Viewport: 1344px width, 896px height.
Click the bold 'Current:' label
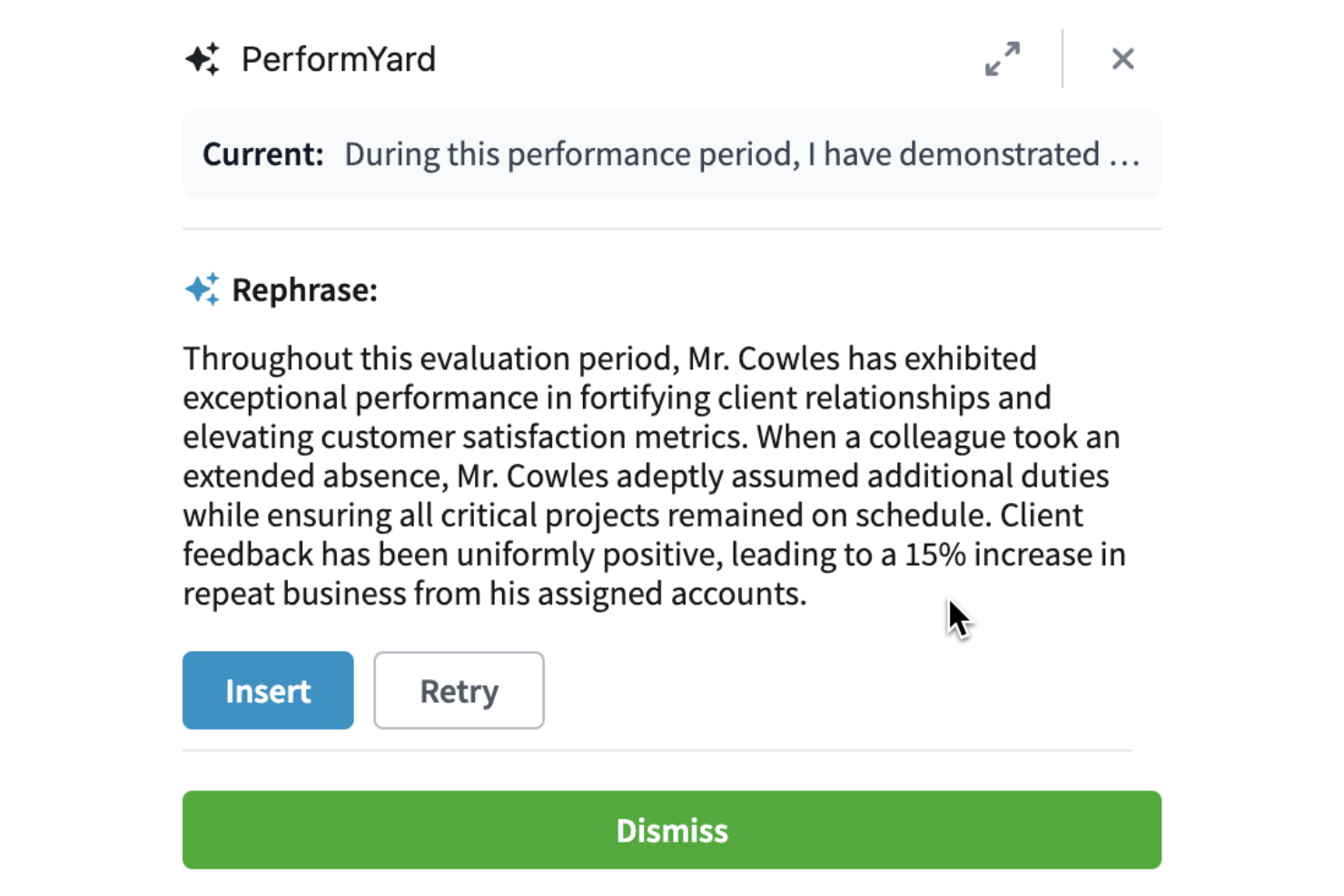(262, 154)
